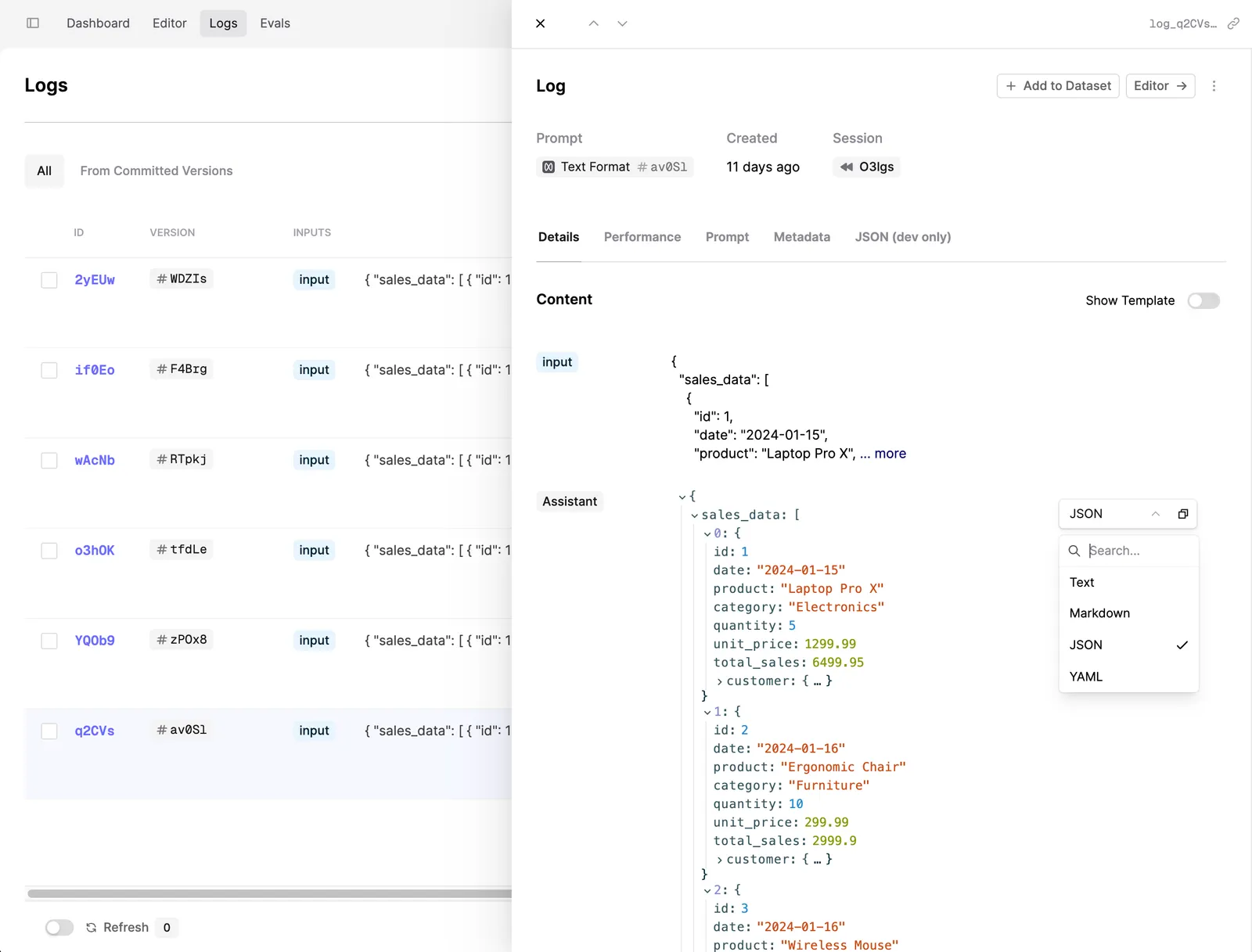Select checkbox for log q2CVs
This screenshot has height=952, width=1252.
pos(49,731)
